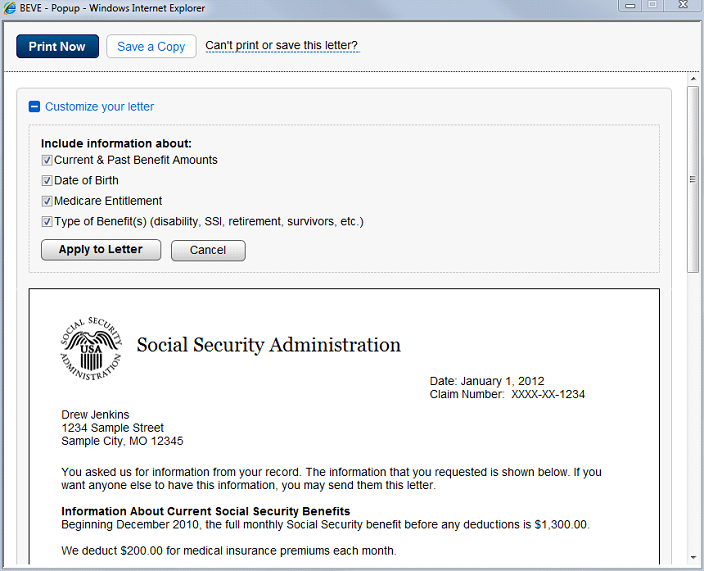Image resolution: width=704 pixels, height=571 pixels.
Task: Click the Customize your letter link text
Action: tap(99, 107)
